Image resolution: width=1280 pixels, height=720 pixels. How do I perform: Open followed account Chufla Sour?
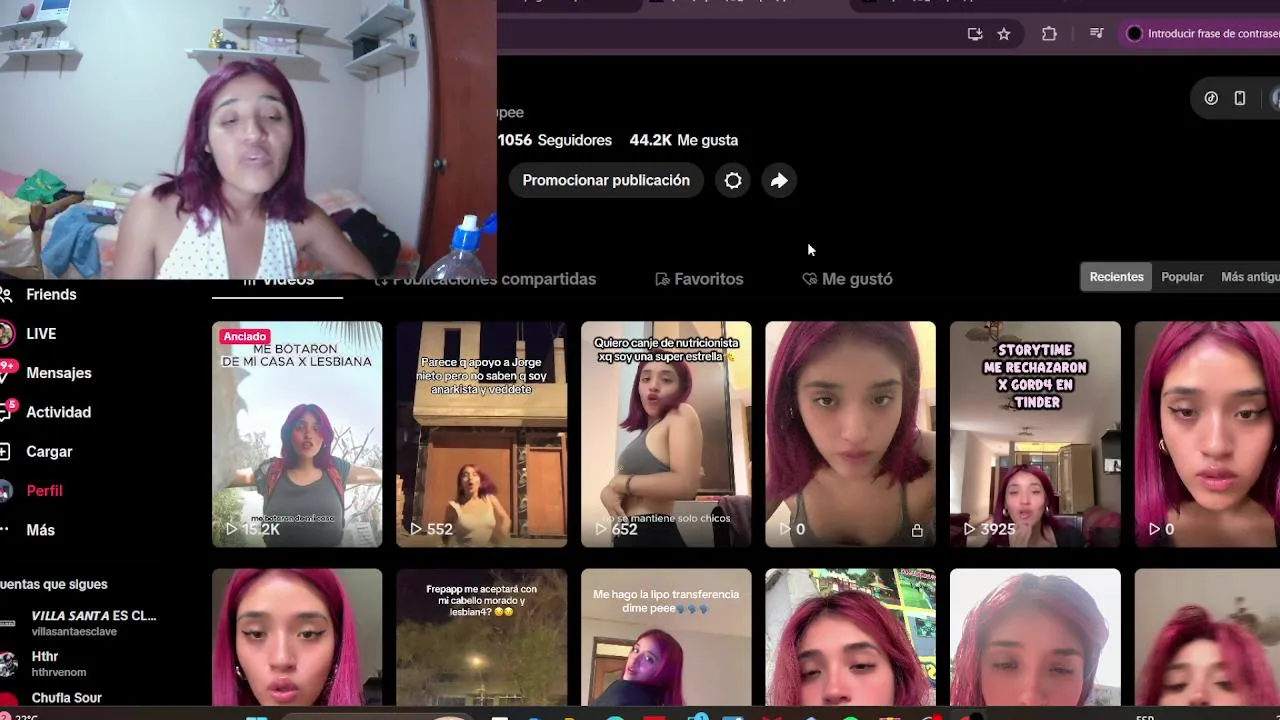[x=66, y=698]
